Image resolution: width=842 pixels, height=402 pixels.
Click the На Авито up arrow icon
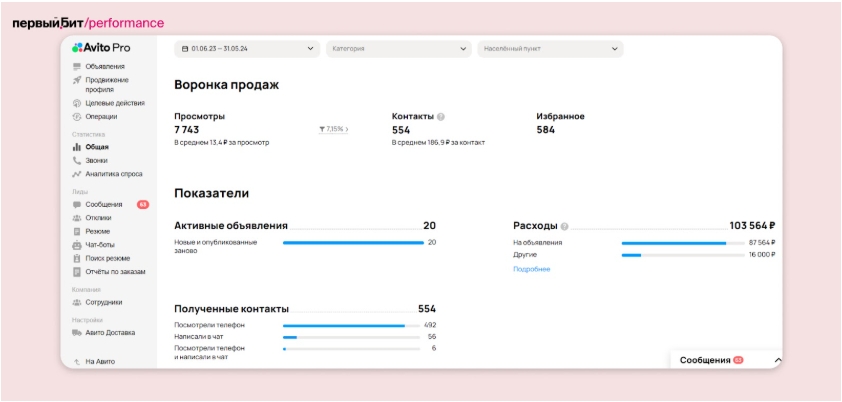point(77,362)
